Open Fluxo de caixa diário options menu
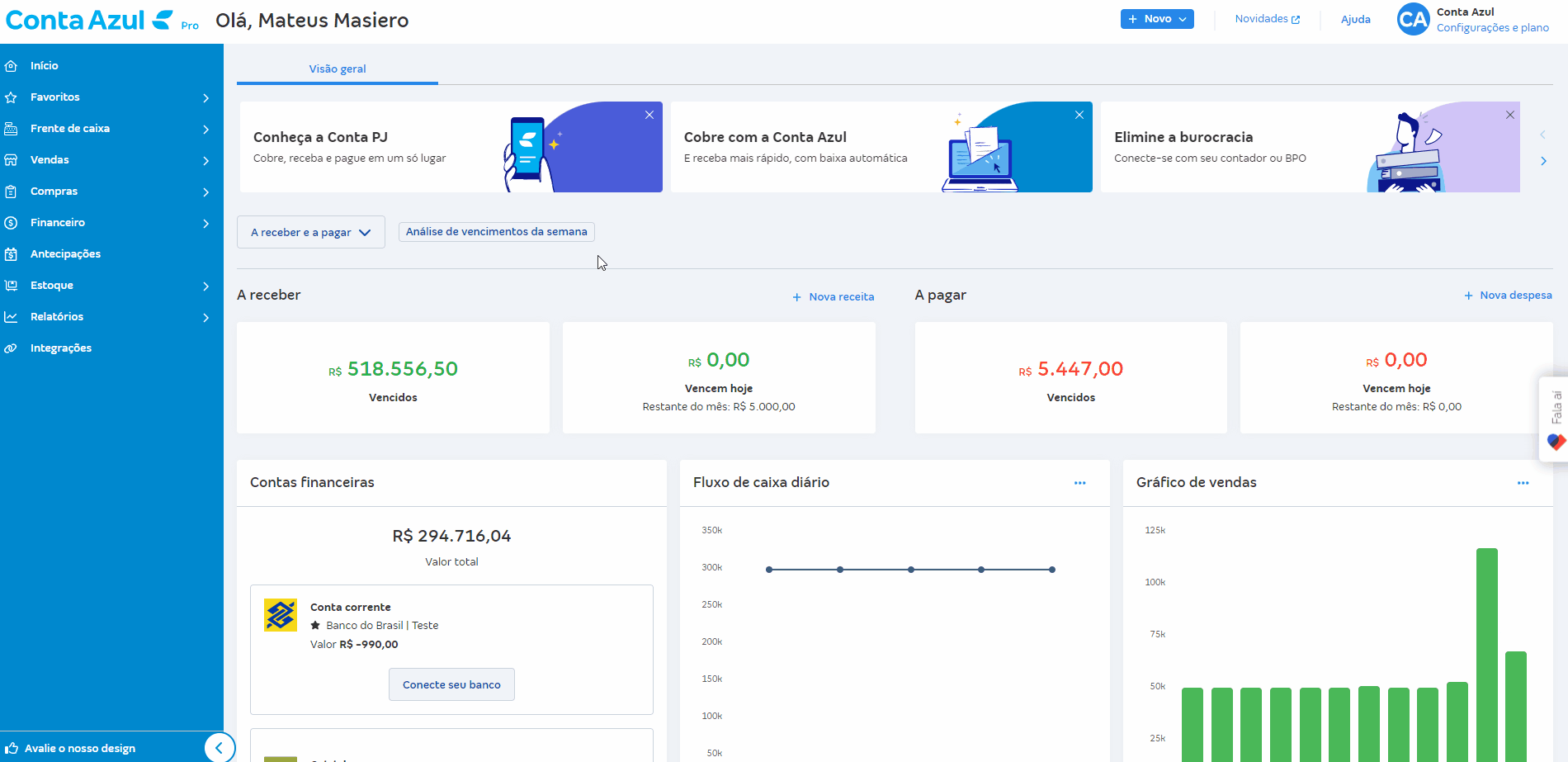Viewport: 1568px width, 762px height. [1080, 483]
